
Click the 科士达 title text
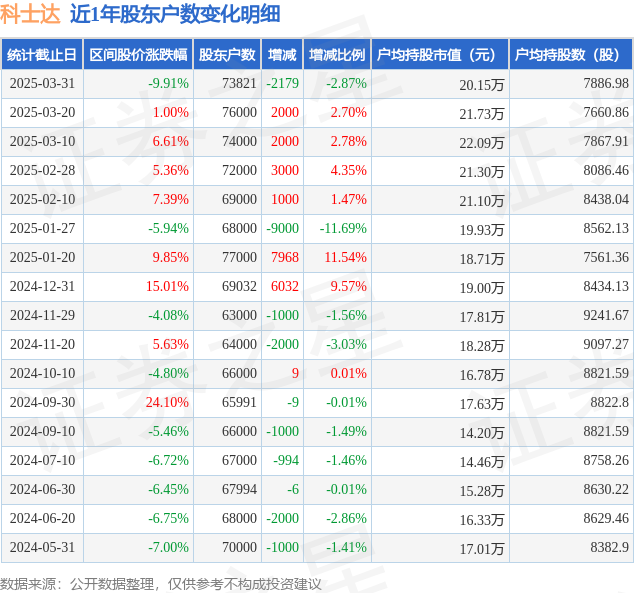point(30,13)
